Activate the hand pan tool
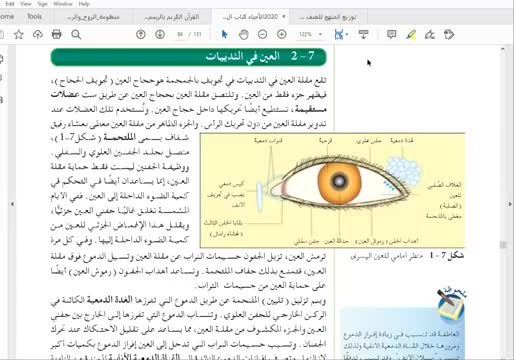This screenshot has width=514, height=360. point(244,34)
